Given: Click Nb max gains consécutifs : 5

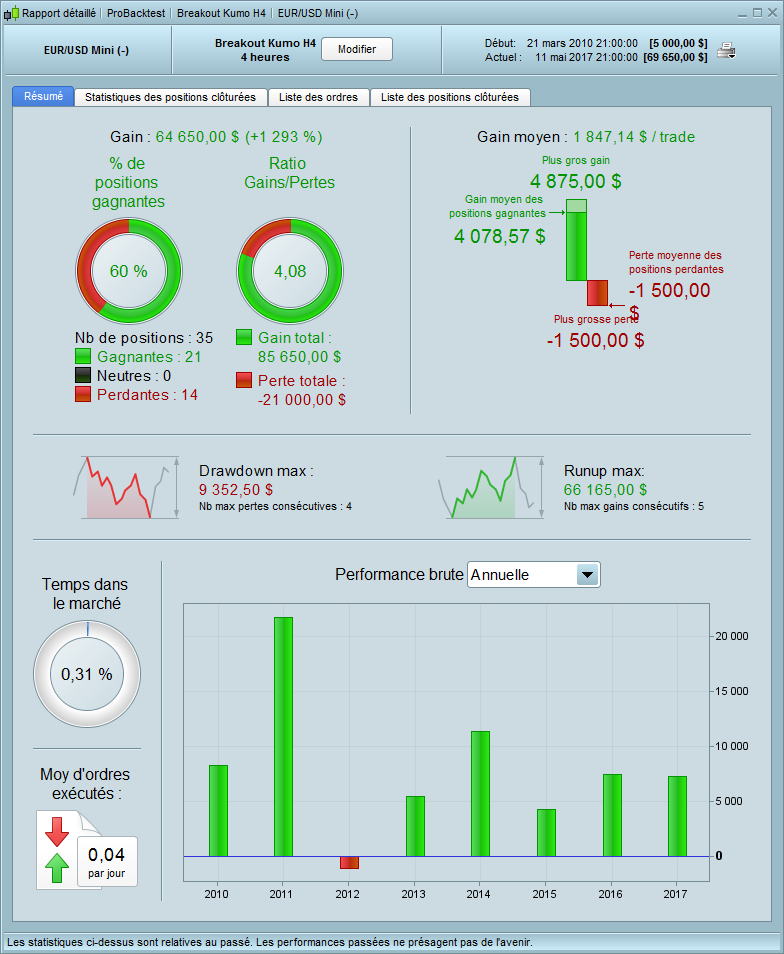Looking at the screenshot, I should pos(634,506).
